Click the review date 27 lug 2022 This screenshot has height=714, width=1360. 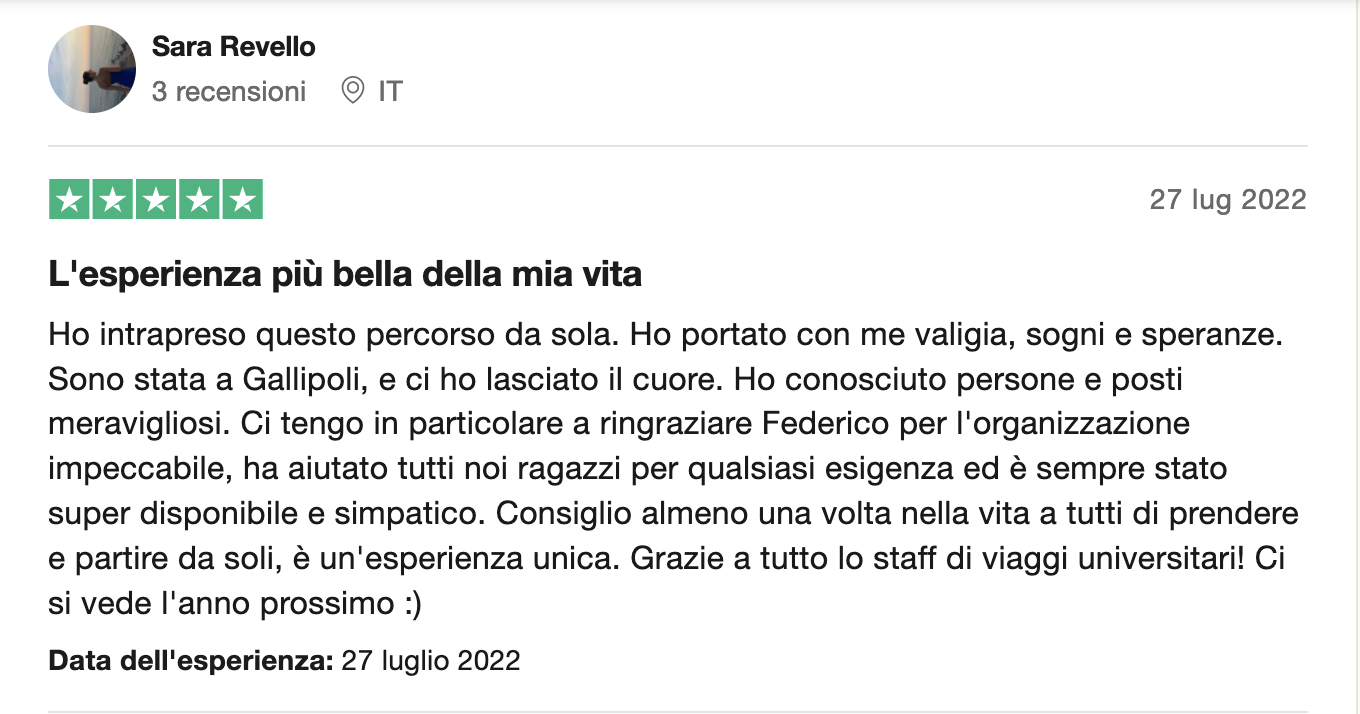(1228, 200)
